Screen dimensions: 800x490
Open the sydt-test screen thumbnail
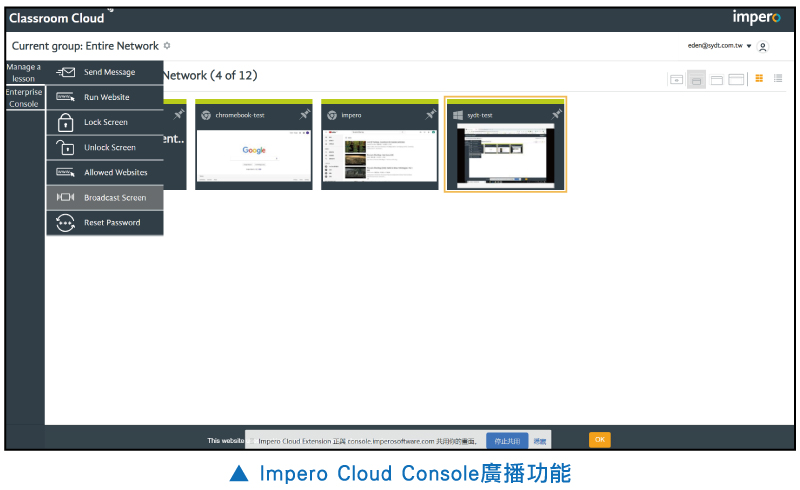click(x=505, y=154)
